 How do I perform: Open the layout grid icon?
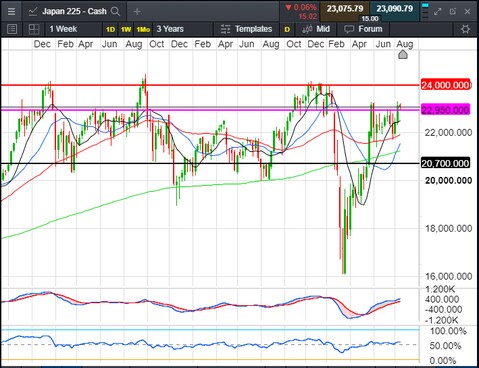[x=34, y=29]
